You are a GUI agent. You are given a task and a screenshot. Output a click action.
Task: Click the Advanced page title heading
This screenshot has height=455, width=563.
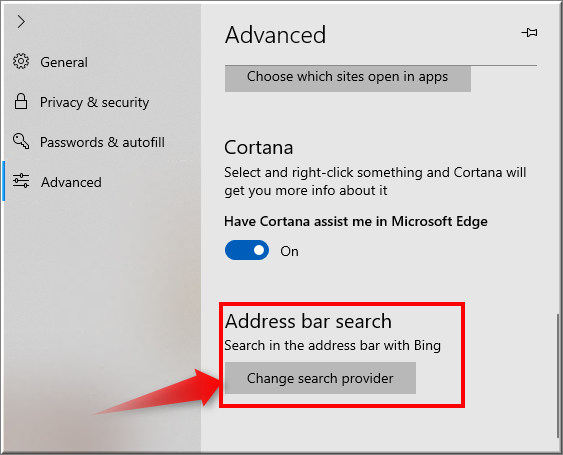coord(275,35)
